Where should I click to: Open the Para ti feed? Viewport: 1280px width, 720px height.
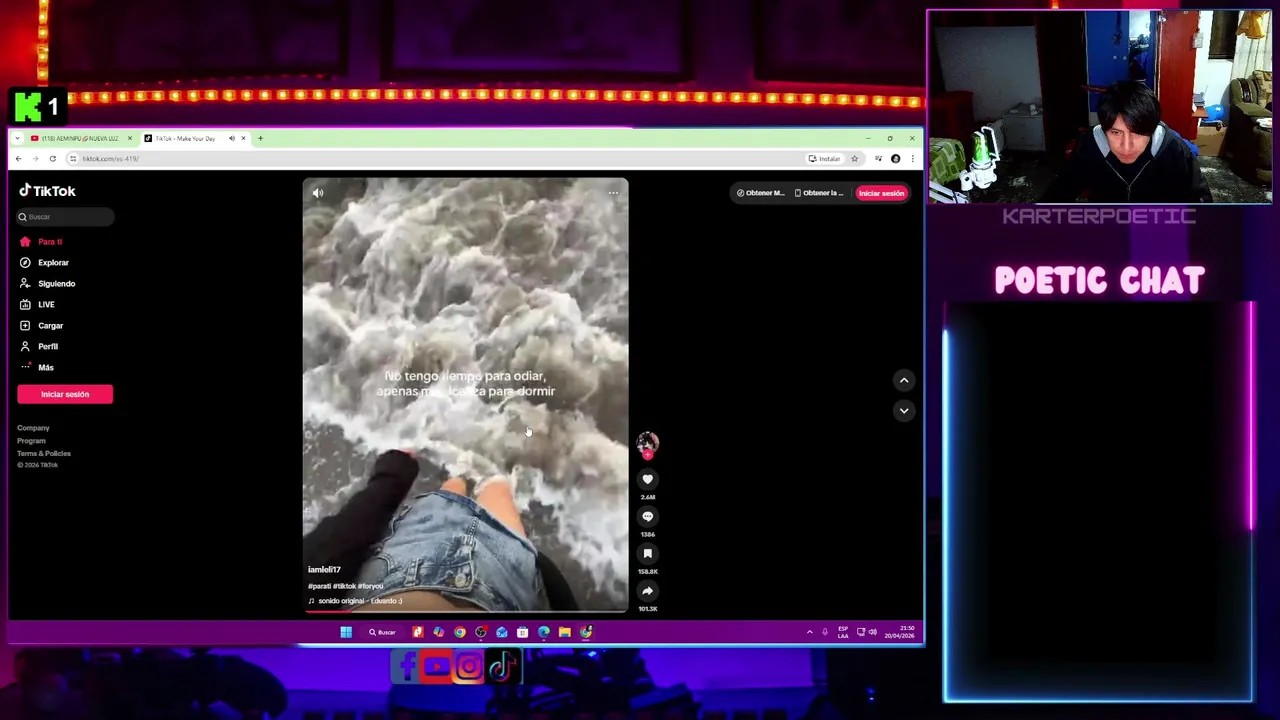click(42, 242)
